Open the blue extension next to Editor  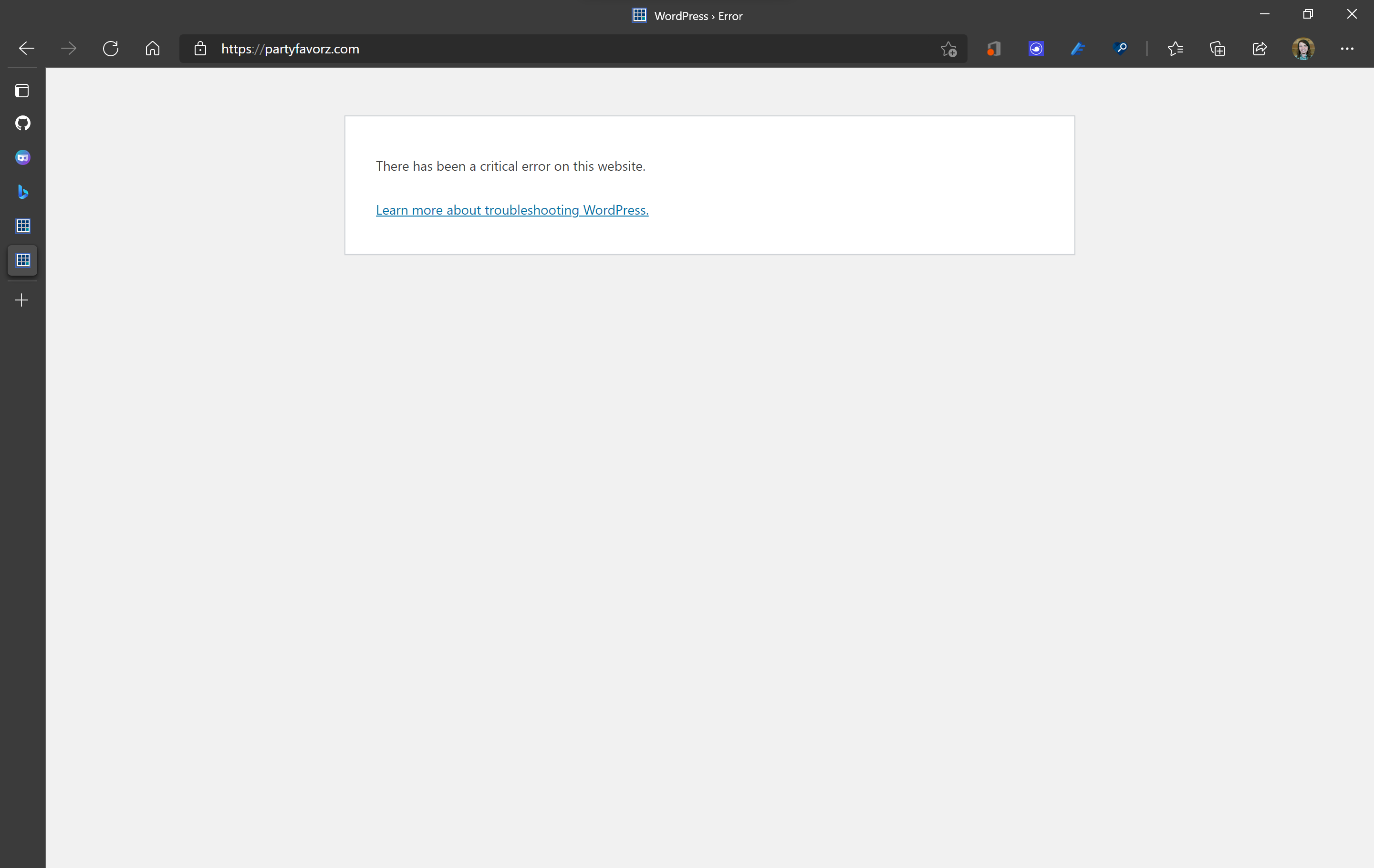(x=1036, y=49)
